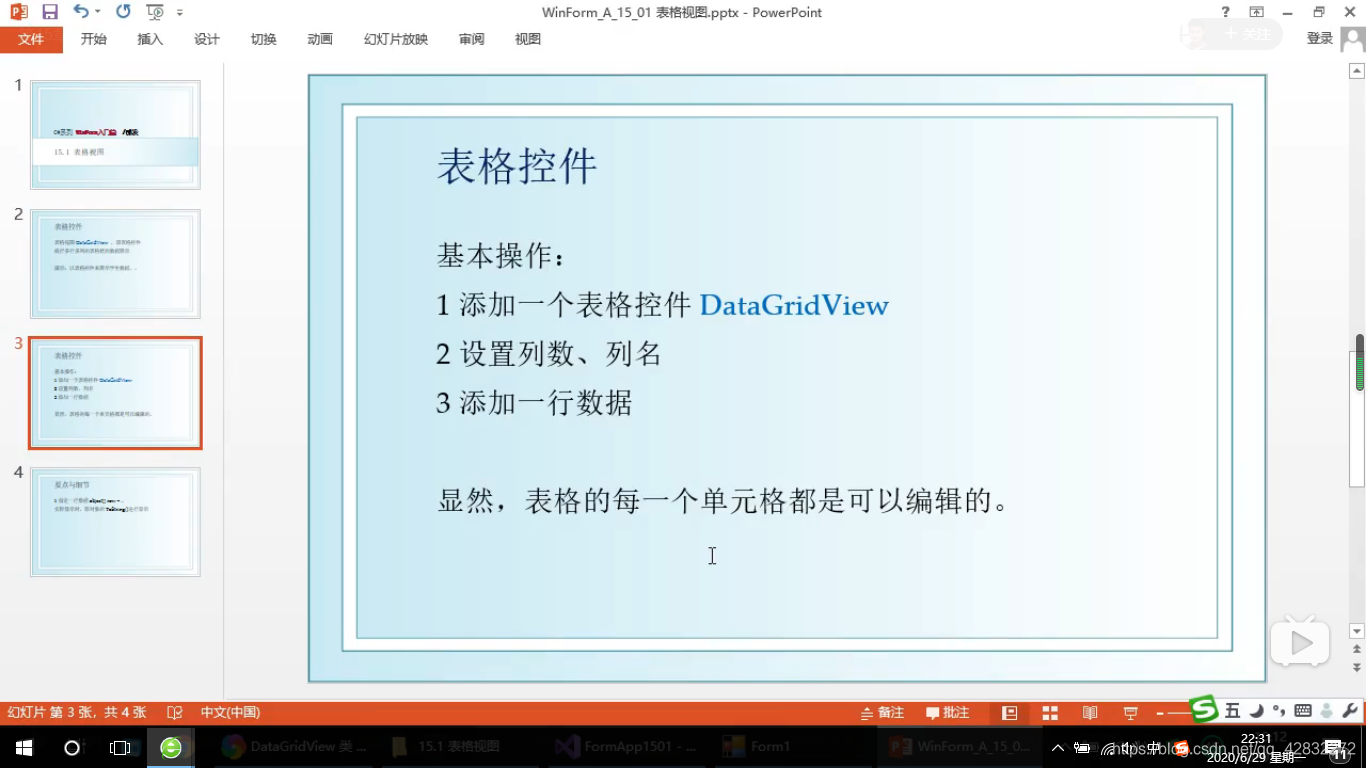Switch to the 插入 ribbon tab
Viewport: 1366px width, 768px height.
[x=150, y=39]
